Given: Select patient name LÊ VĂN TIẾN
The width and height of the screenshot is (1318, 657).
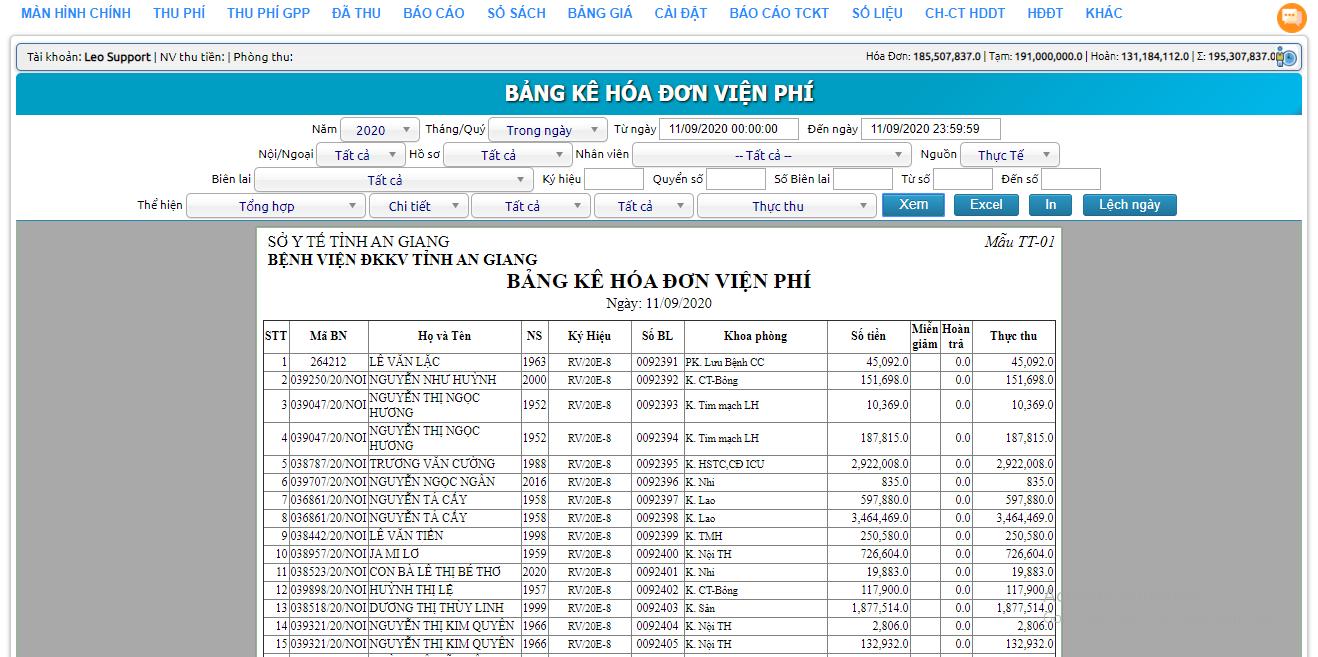Looking at the screenshot, I should click(406, 536).
